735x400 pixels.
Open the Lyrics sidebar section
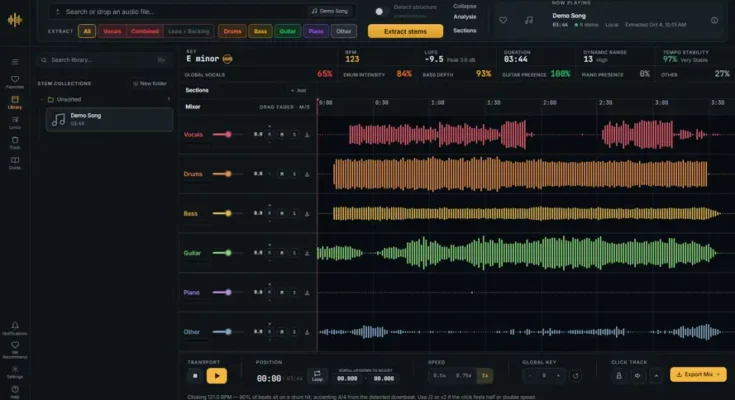pos(15,122)
